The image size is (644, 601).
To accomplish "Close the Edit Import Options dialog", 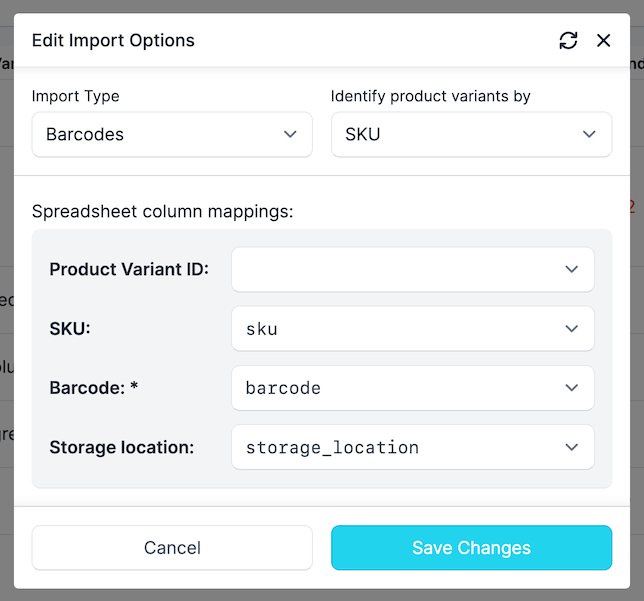I will coord(603,40).
